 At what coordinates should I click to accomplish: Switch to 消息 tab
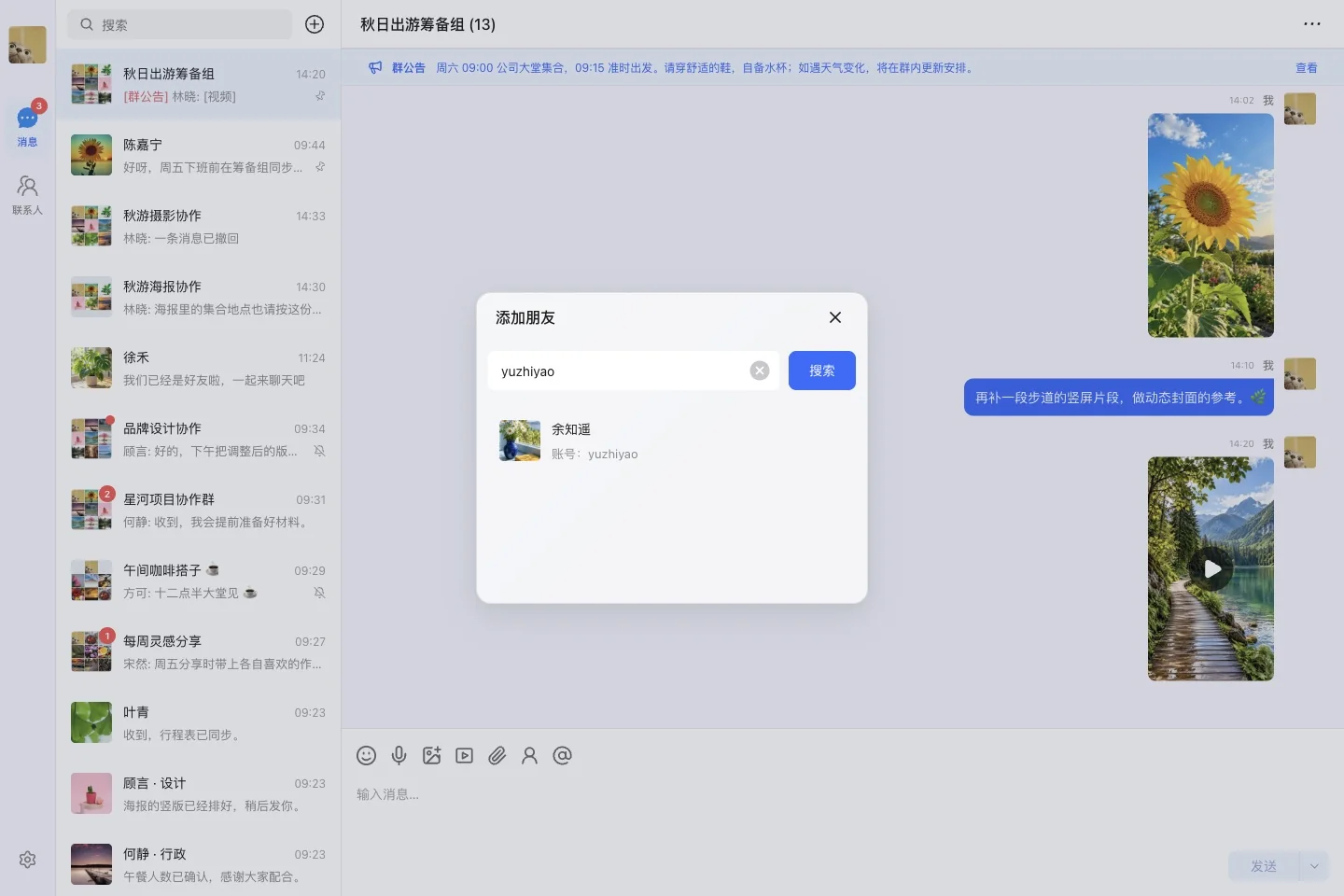pos(27,125)
